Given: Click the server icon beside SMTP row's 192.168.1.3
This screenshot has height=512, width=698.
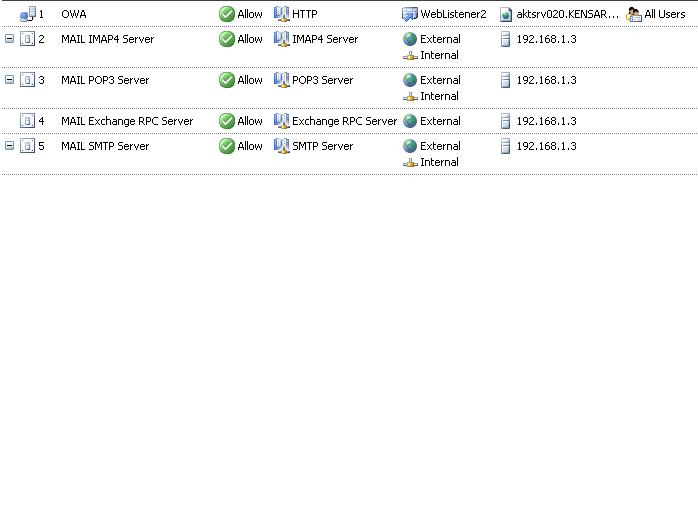Looking at the screenshot, I should 505,146.
